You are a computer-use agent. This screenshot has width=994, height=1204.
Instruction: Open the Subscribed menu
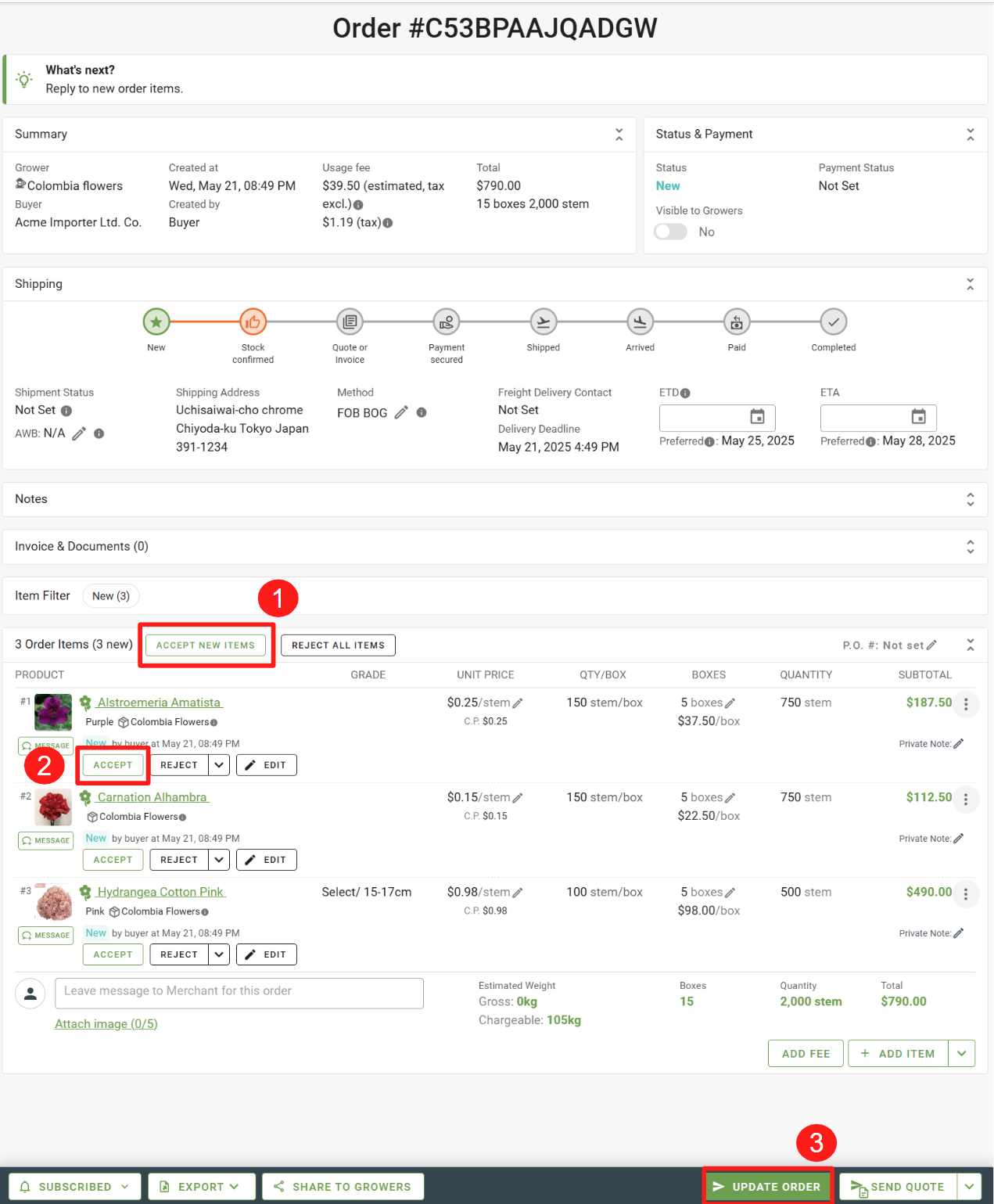click(75, 1187)
